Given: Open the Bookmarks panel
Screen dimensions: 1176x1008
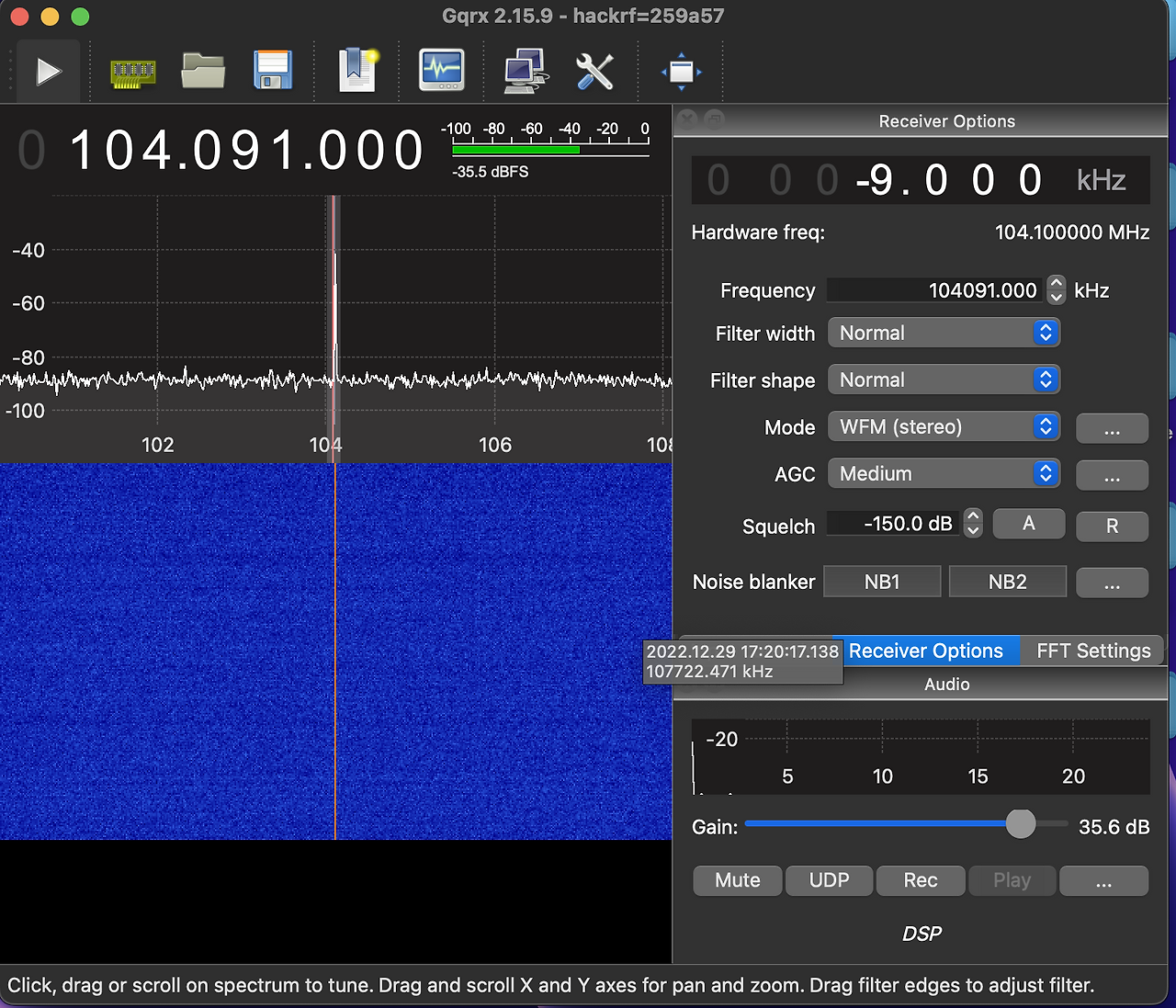Looking at the screenshot, I should (356, 71).
